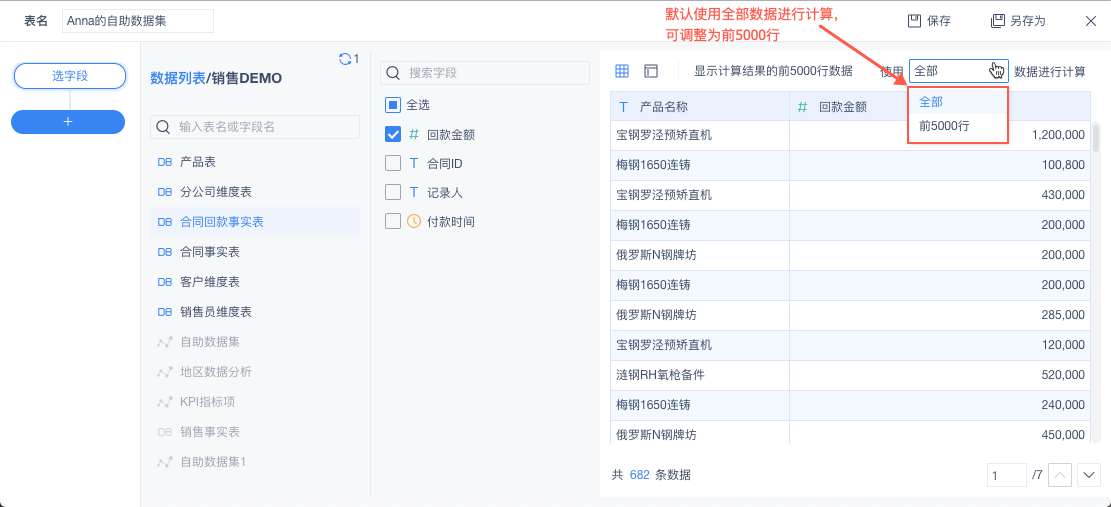Select the 全部 option in the dropdown list
Viewport: 1111px width, 507px height.
(x=931, y=102)
